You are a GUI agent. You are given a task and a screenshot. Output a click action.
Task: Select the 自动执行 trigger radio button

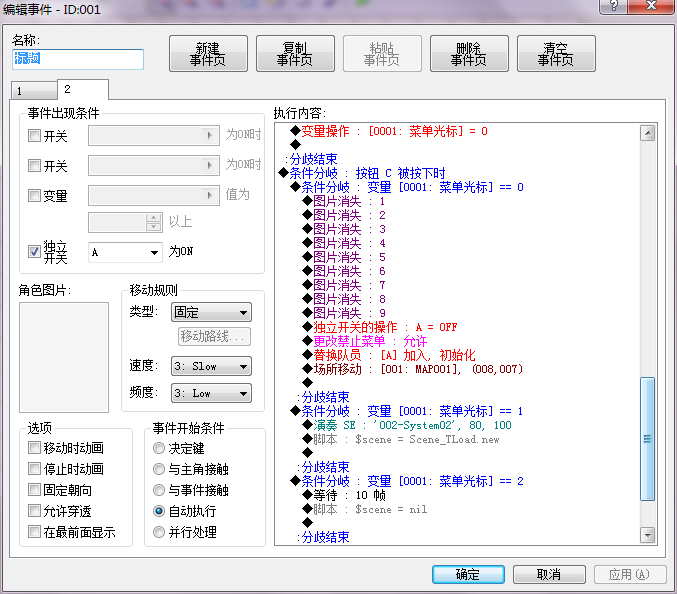(x=159, y=511)
